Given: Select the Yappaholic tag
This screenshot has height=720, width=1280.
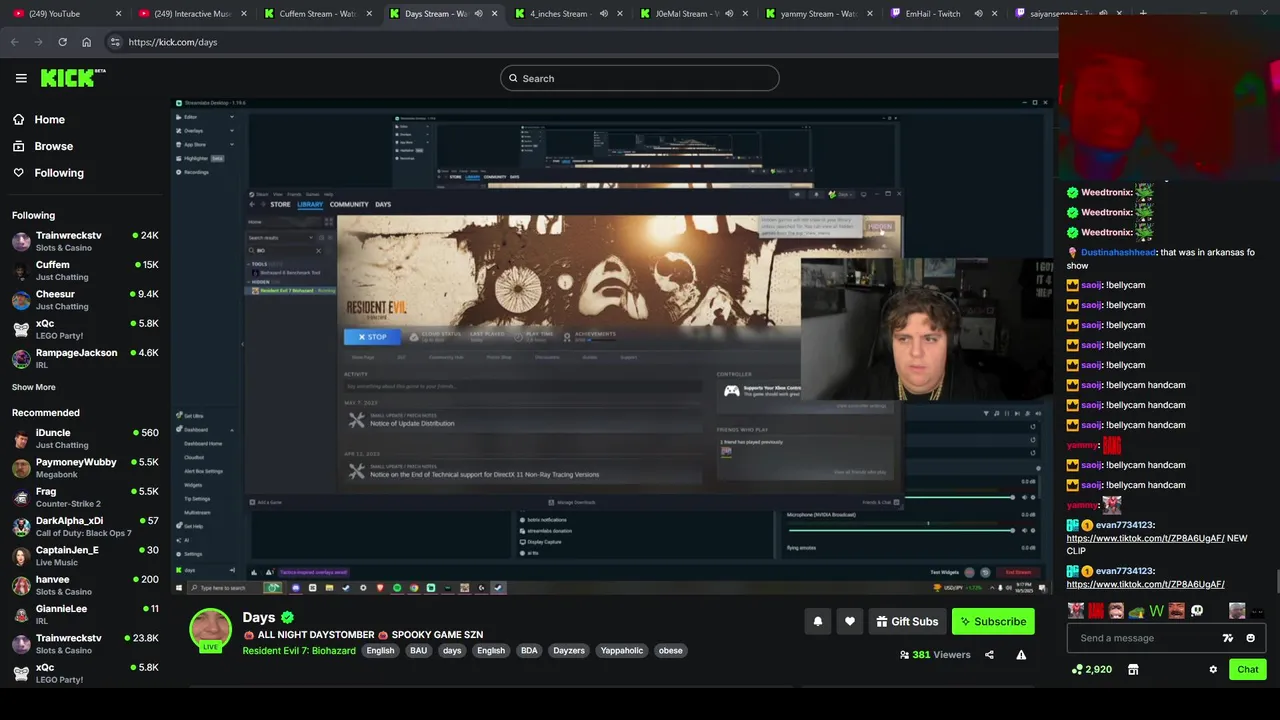Looking at the screenshot, I should (622, 651).
